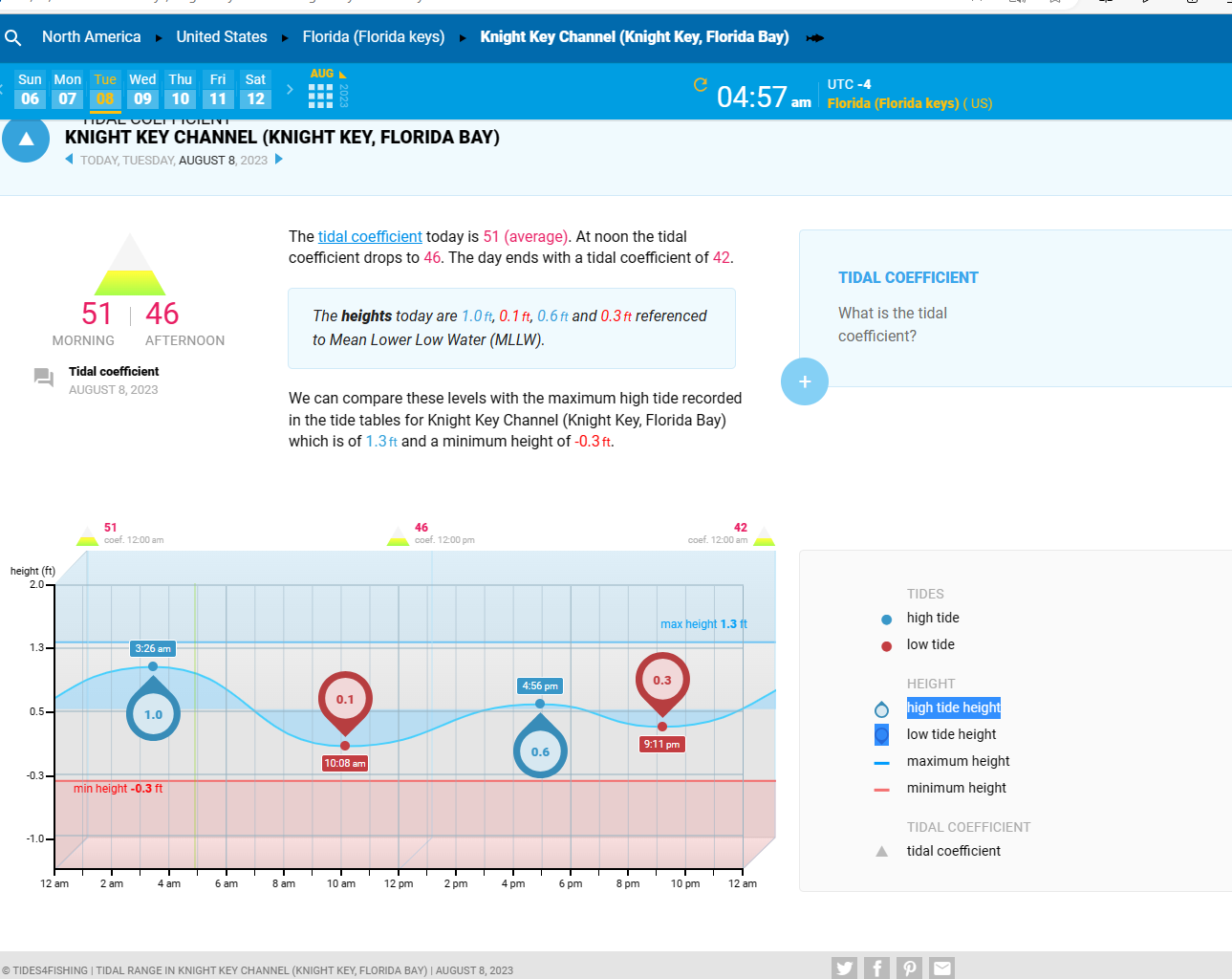
Task: Click the email share icon
Action: 941,968
